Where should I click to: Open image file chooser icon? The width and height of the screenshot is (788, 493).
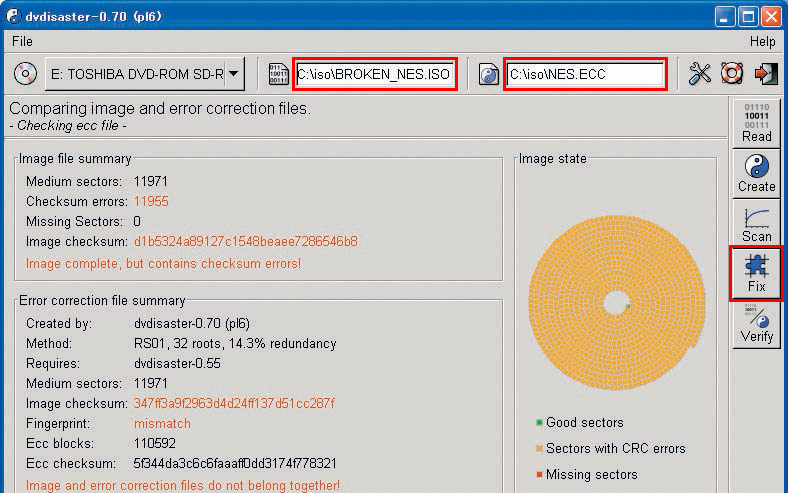coord(278,74)
